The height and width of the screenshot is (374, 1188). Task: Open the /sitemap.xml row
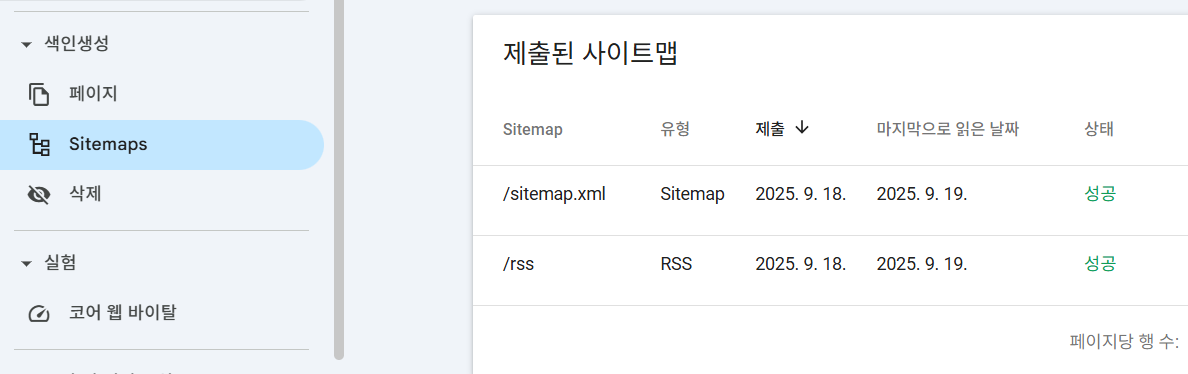point(830,195)
